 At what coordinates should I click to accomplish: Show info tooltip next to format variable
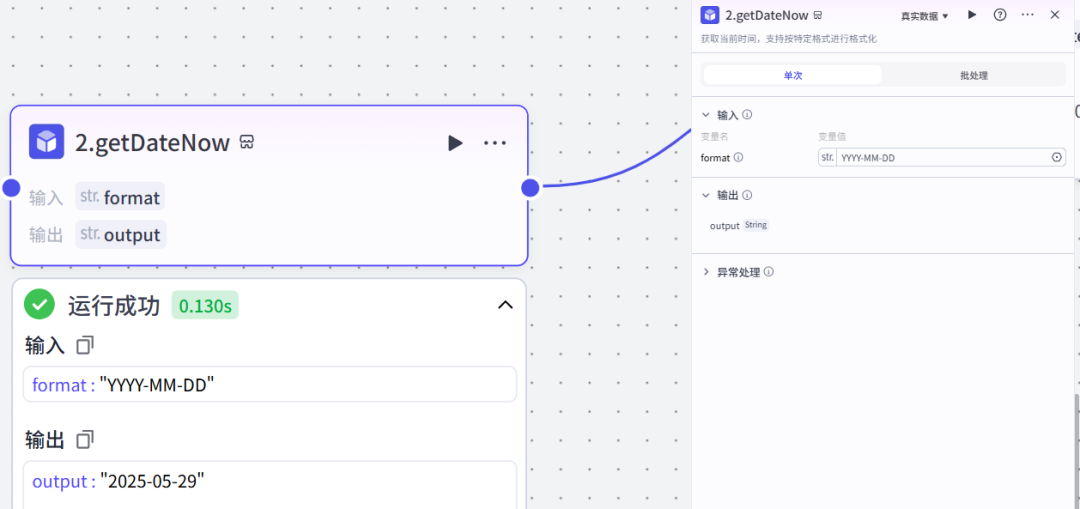pos(738,157)
